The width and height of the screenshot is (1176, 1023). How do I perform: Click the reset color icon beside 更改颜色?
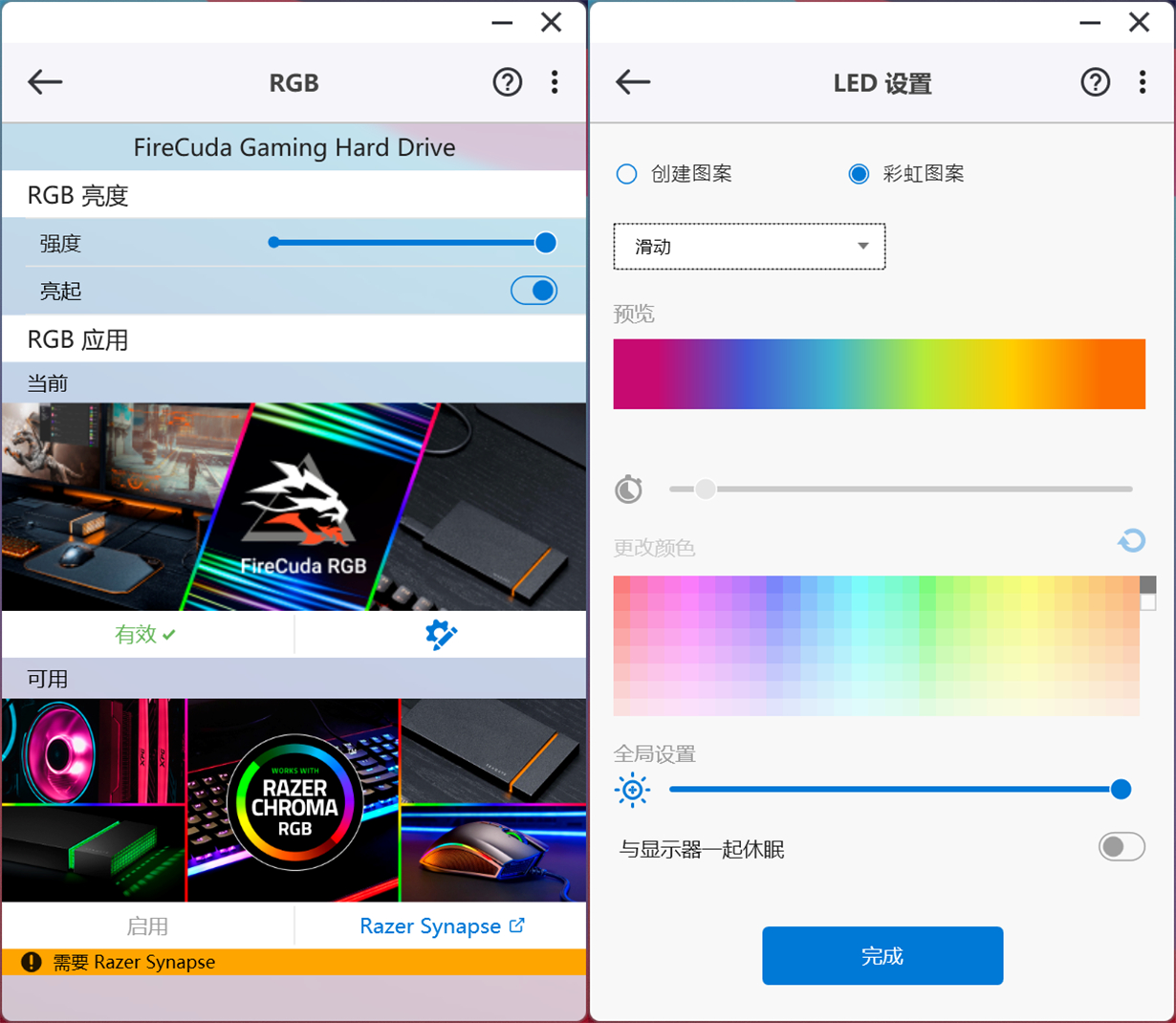(x=1132, y=541)
